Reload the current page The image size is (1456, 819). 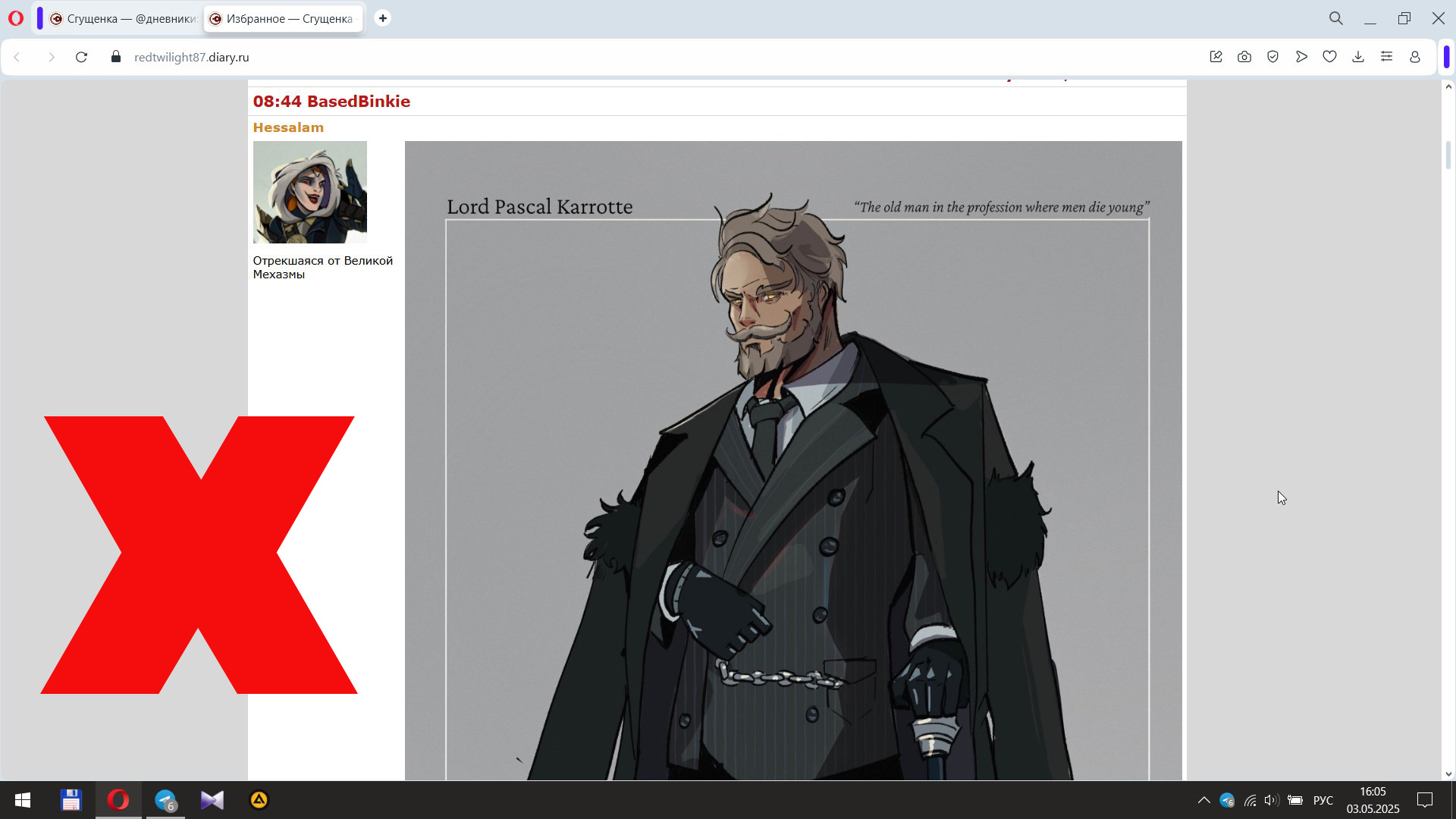coord(82,57)
